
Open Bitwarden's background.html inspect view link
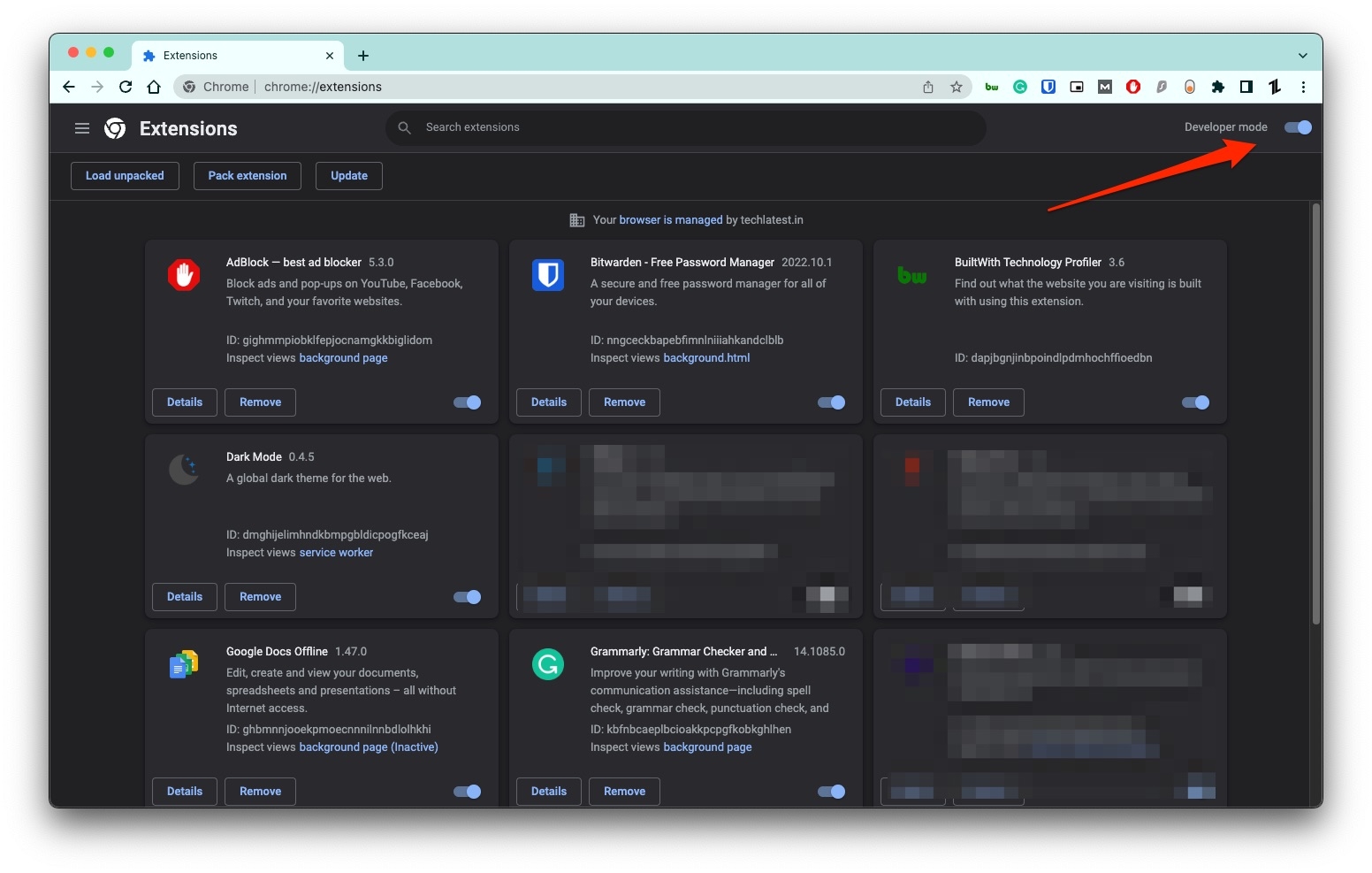coord(706,358)
